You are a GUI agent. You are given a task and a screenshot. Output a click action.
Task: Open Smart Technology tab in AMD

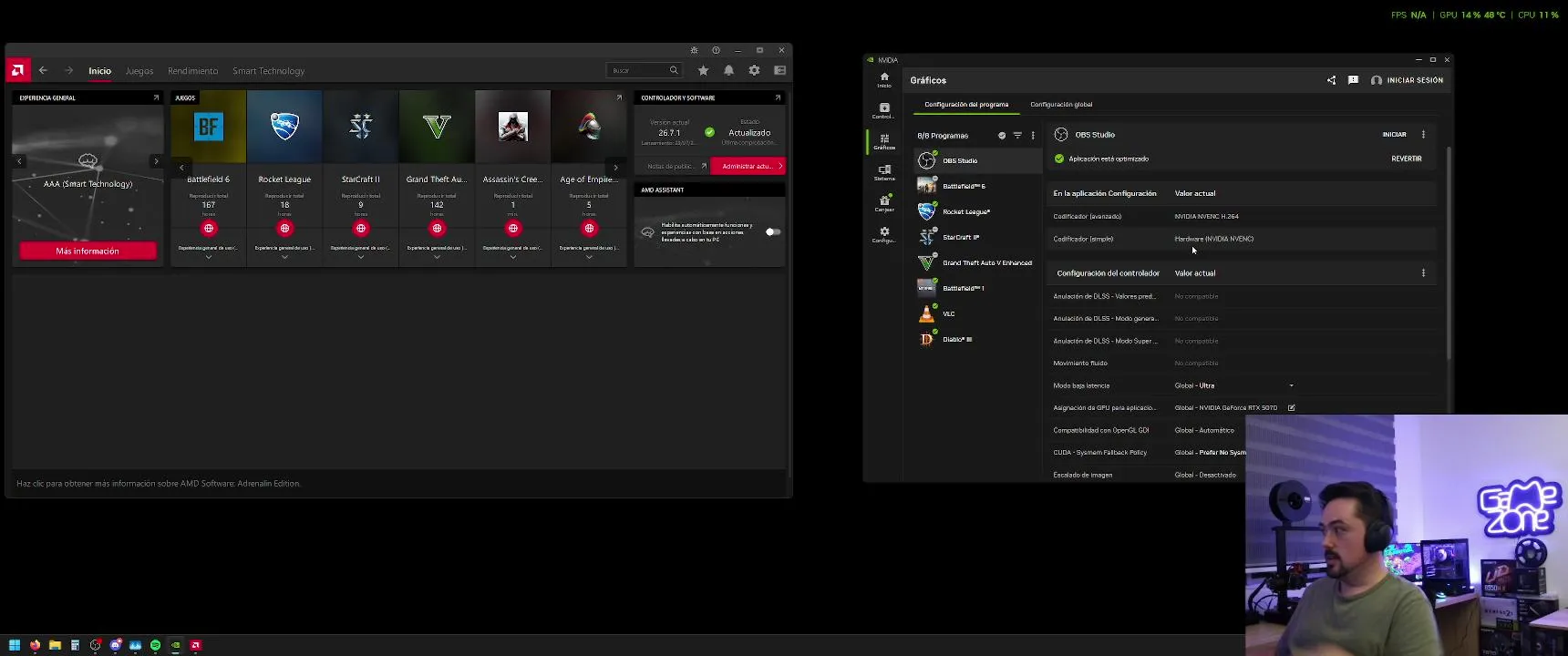(269, 70)
